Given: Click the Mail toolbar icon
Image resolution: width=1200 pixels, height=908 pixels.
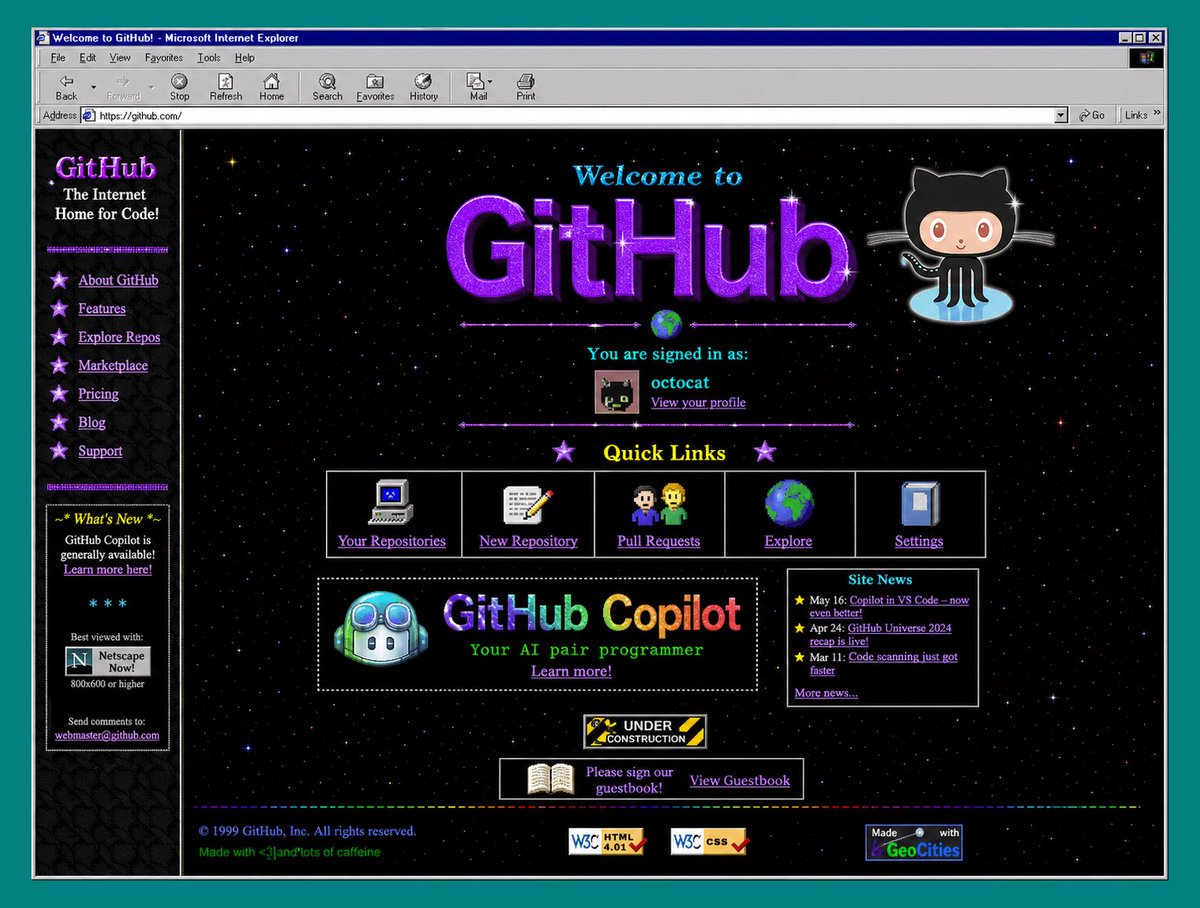Looking at the screenshot, I should (x=477, y=81).
